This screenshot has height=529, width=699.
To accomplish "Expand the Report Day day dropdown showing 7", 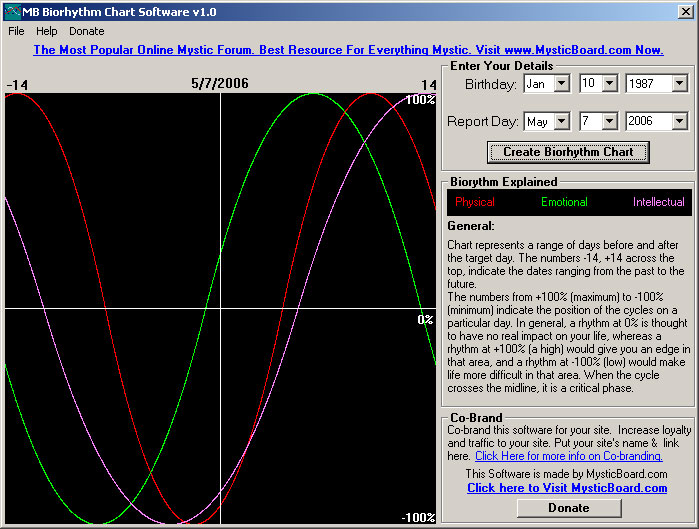I will (609, 121).
